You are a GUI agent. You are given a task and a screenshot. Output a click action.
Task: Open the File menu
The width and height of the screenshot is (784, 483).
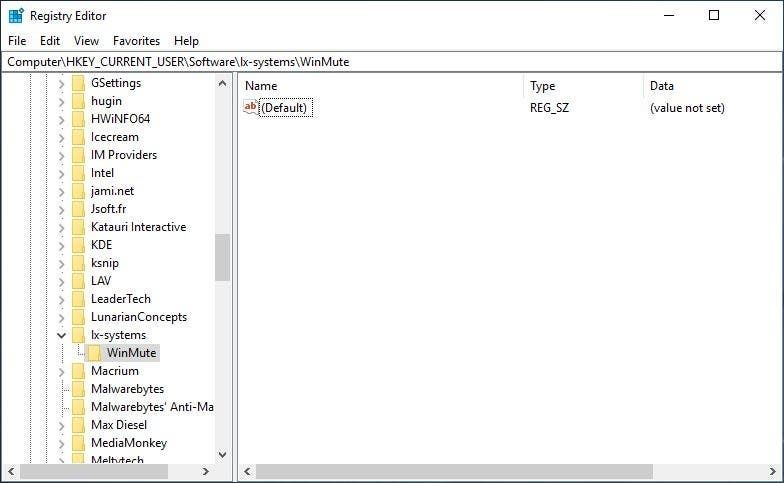pos(17,41)
